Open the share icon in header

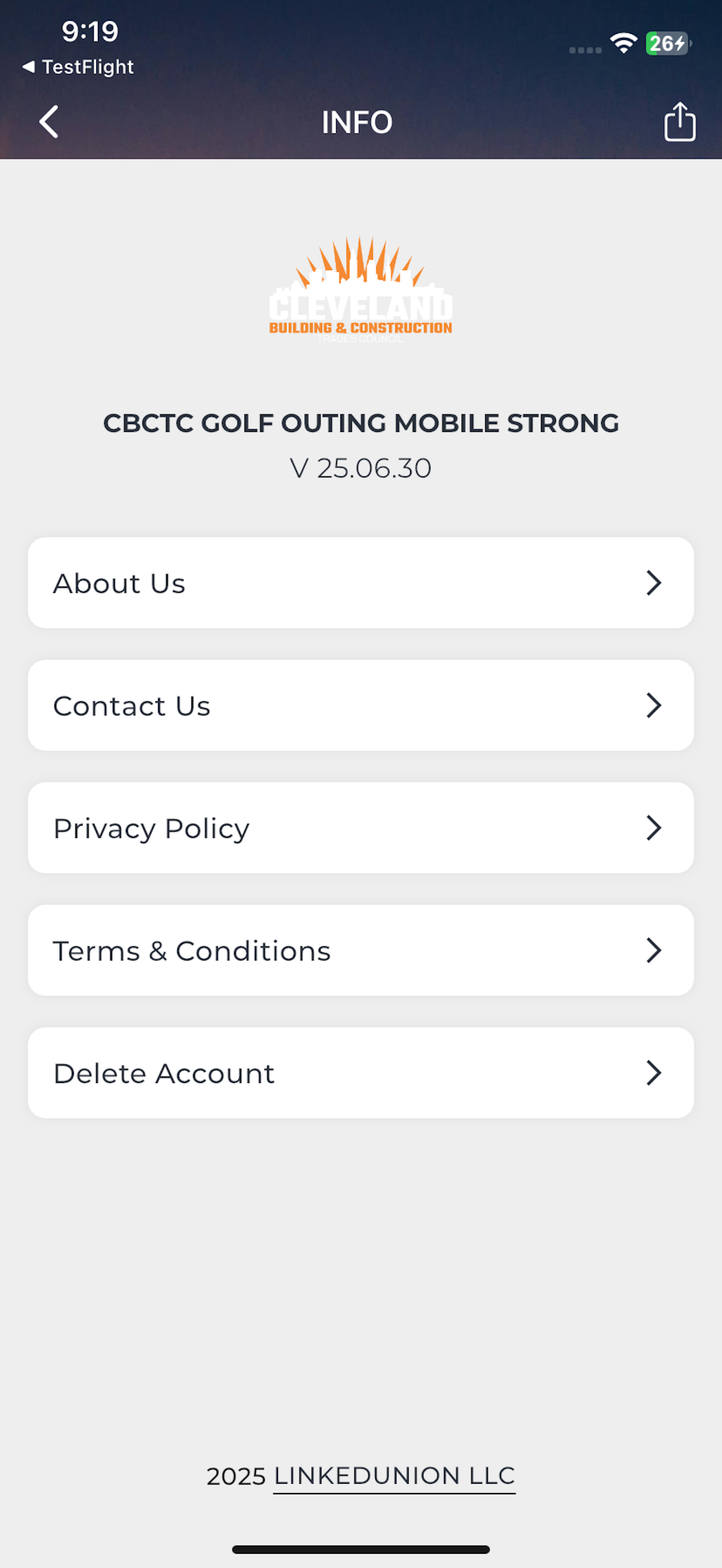(679, 122)
